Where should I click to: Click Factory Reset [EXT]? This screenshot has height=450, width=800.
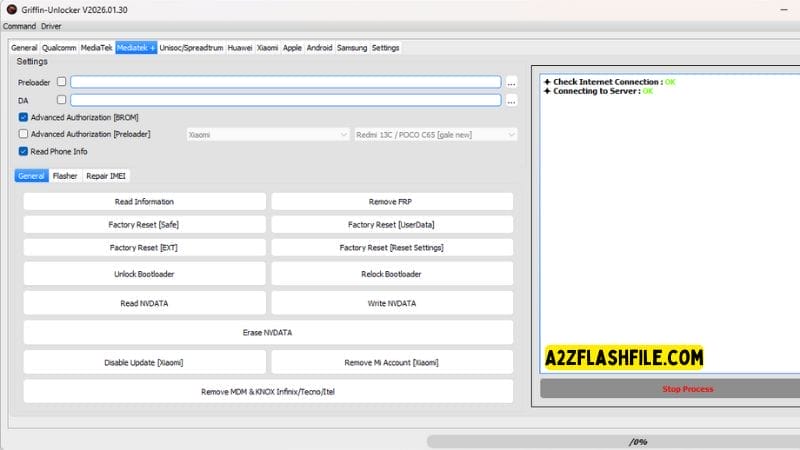coord(144,247)
